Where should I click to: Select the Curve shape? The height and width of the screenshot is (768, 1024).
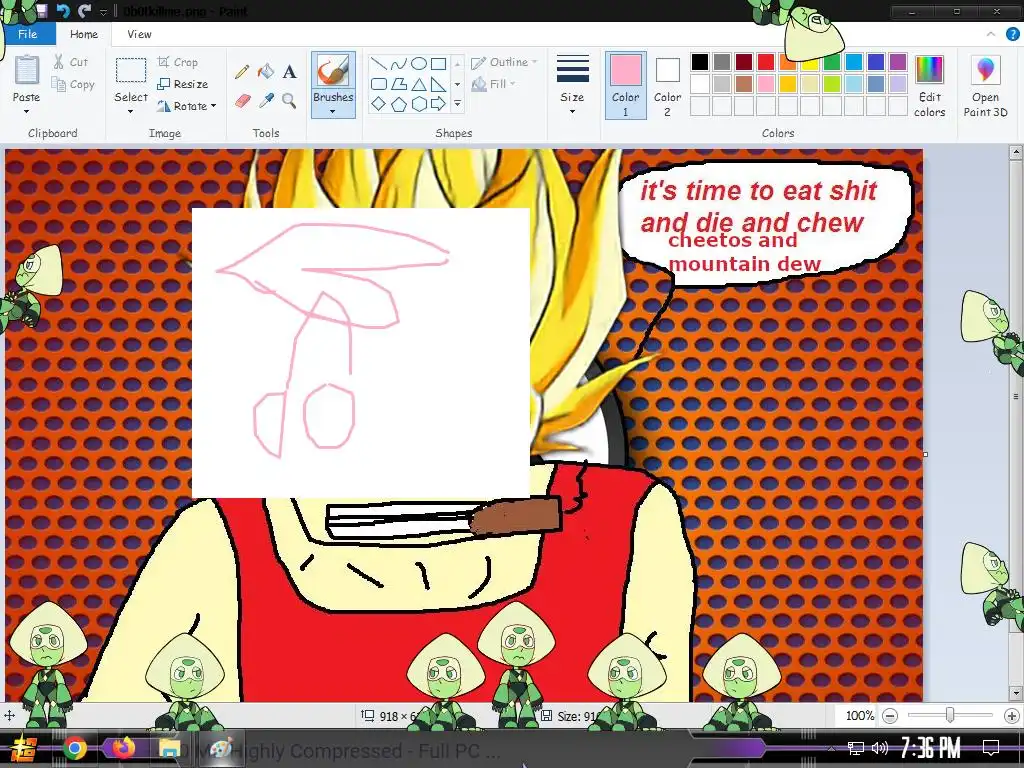[398, 64]
